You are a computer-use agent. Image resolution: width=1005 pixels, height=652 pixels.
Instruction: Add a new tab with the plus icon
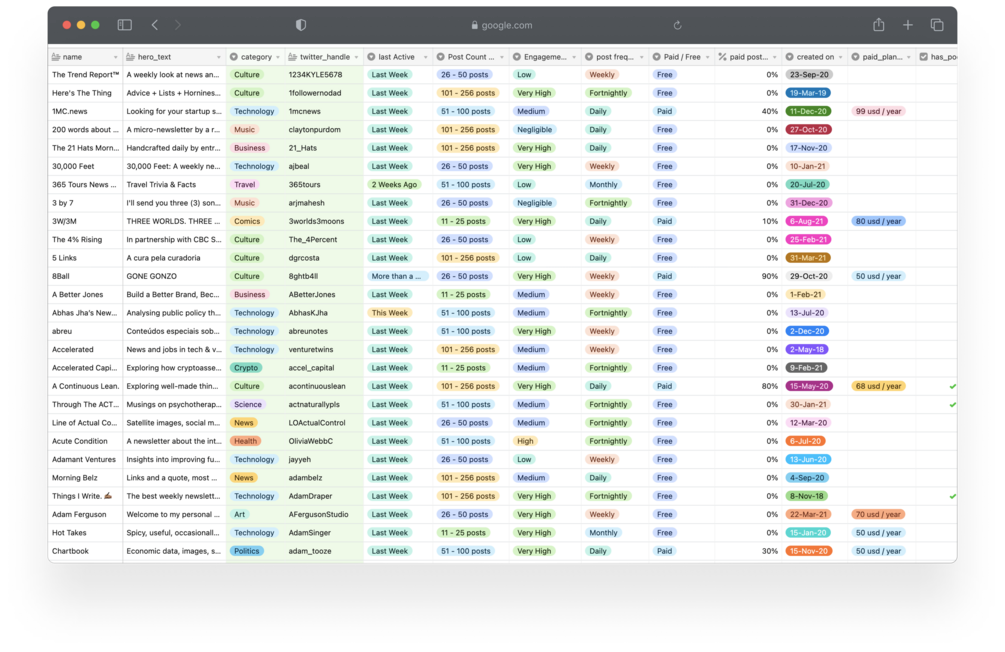point(908,25)
